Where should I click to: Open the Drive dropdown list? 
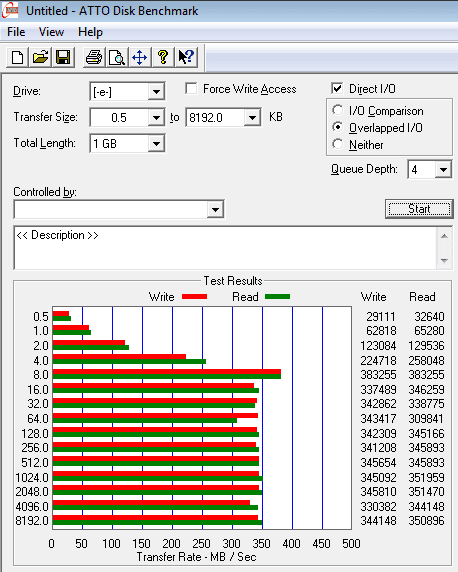[156, 92]
